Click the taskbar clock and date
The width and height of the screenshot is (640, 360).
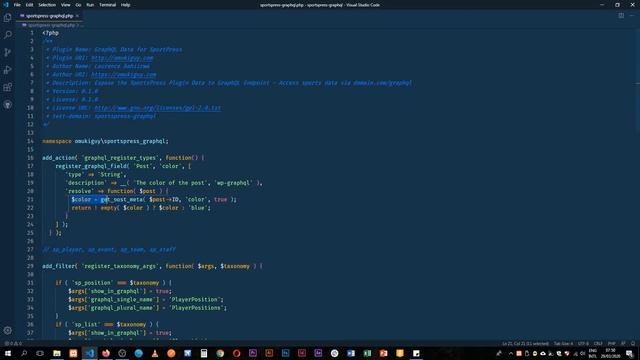click(611, 353)
